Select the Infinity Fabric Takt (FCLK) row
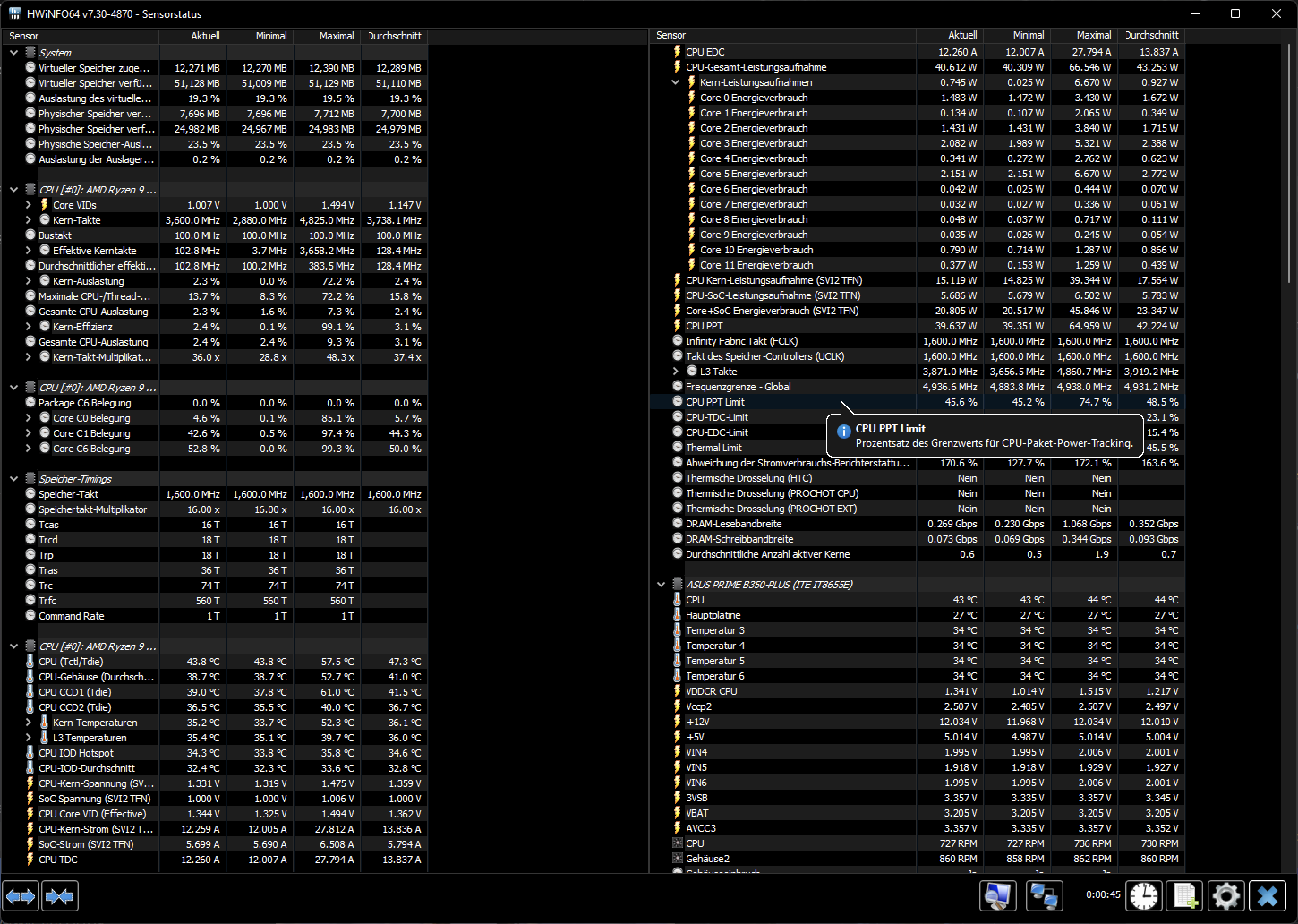The height and width of the screenshot is (924, 1298). pos(917,341)
